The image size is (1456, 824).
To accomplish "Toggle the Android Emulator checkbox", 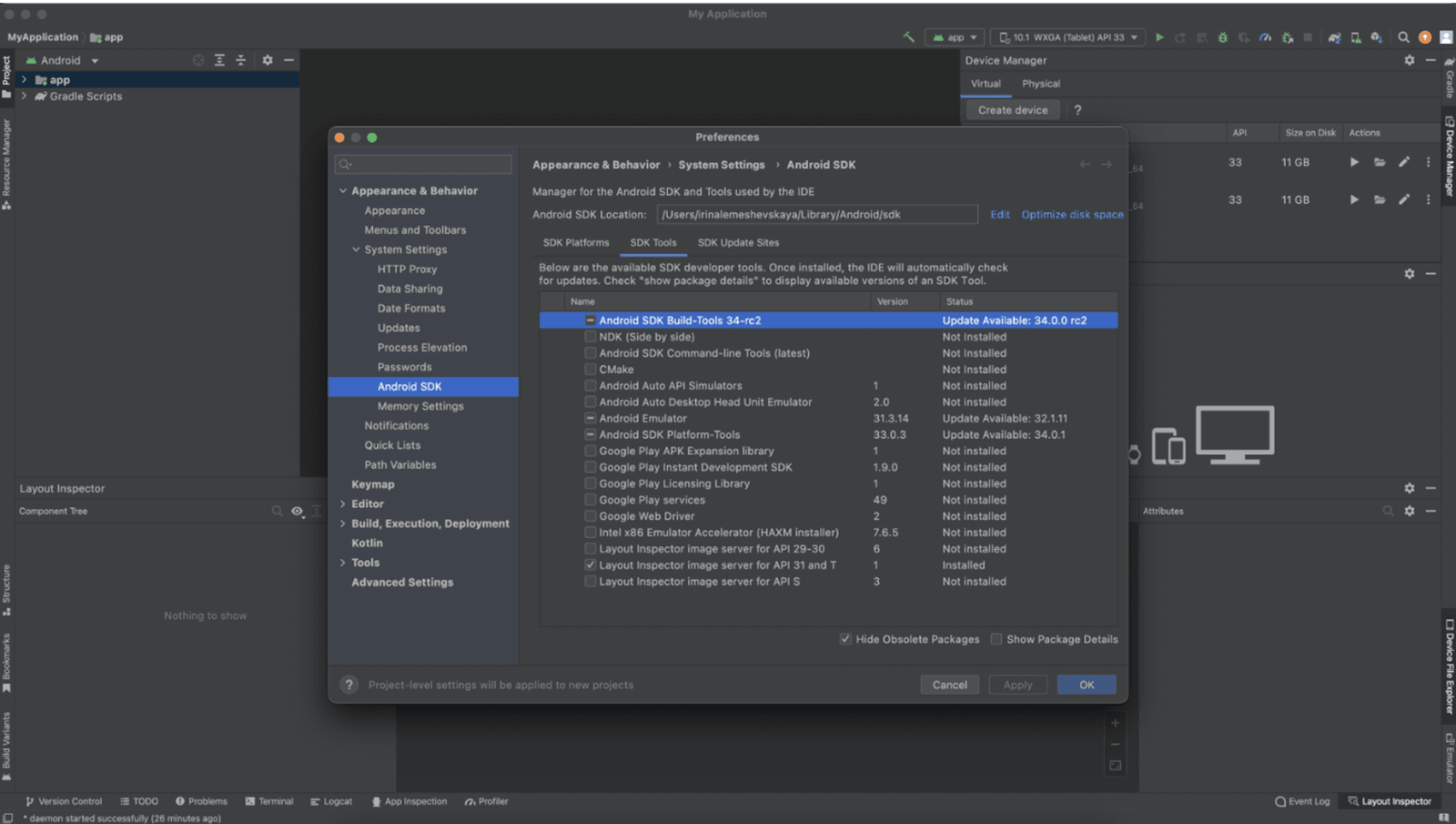I will (x=591, y=419).
